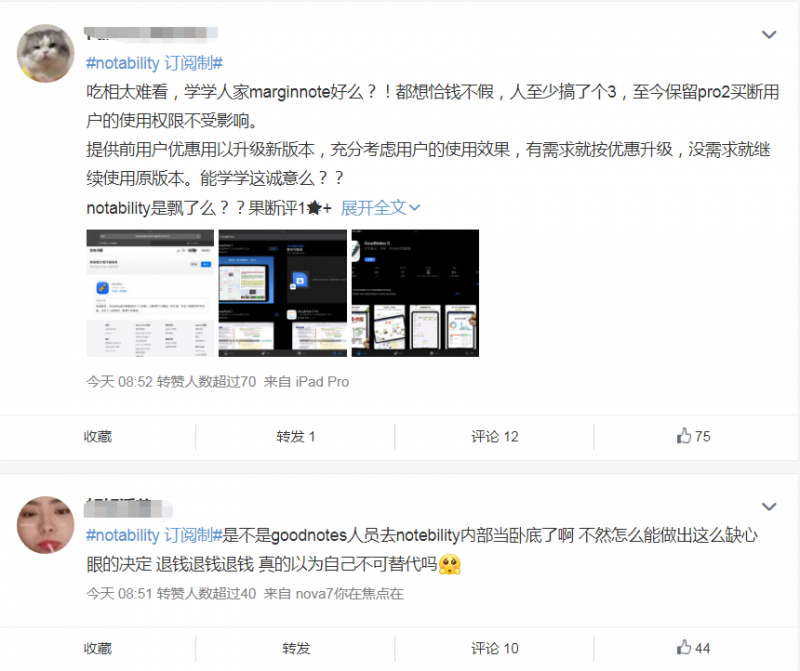Viewport: 800px width, 671px height.
Task: Click 转发 1 on the first post
Action: coord(296,437)
